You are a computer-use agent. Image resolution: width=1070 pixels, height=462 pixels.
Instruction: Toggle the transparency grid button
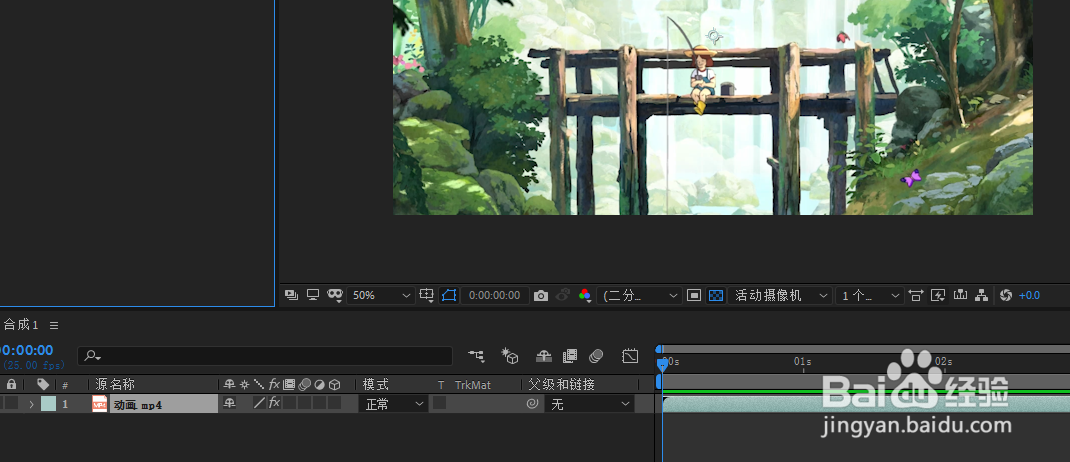click(x=715, y=295)
